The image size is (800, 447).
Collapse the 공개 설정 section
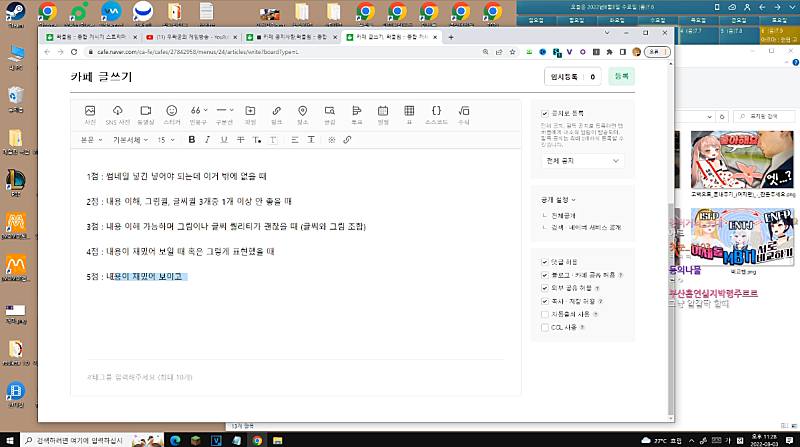[573, 200]
